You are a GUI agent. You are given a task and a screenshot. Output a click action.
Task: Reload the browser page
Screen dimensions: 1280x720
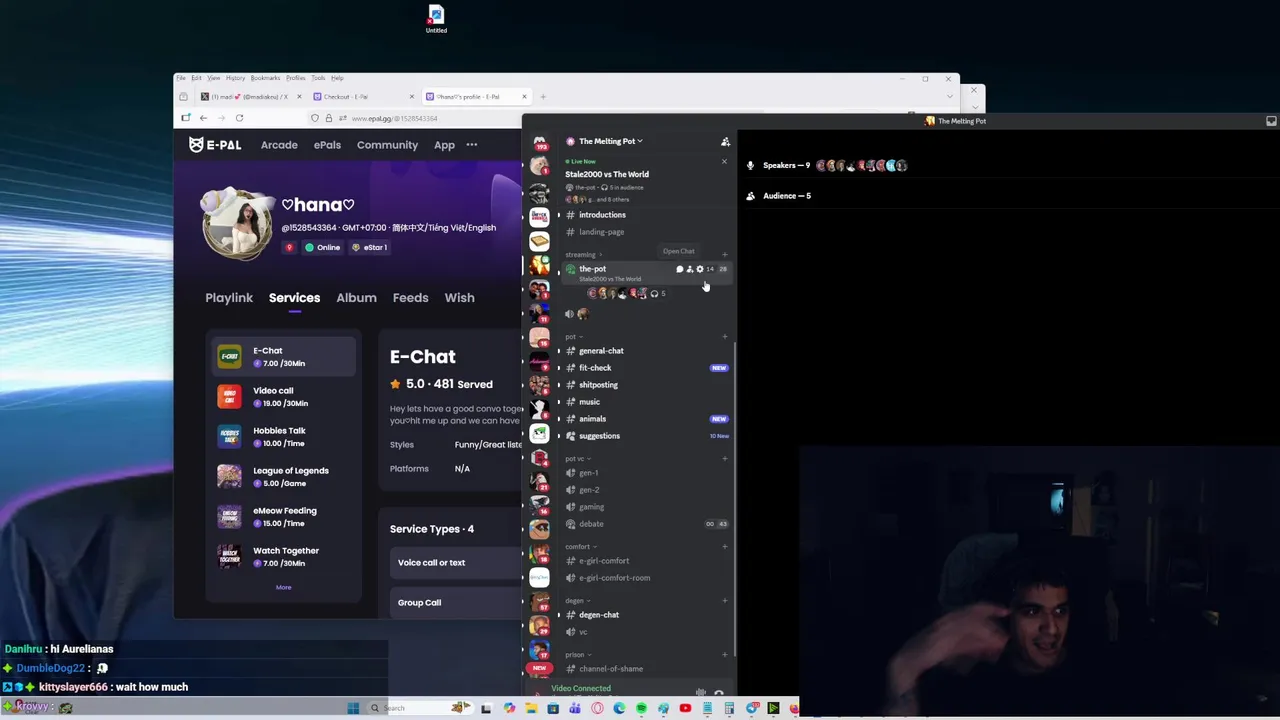239,118
